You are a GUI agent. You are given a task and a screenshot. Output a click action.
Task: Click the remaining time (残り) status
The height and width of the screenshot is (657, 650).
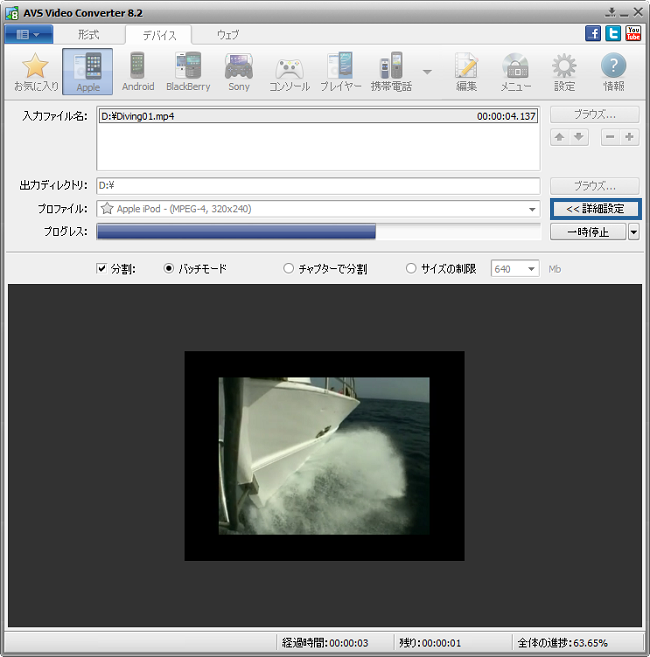[x=430, y=643]
